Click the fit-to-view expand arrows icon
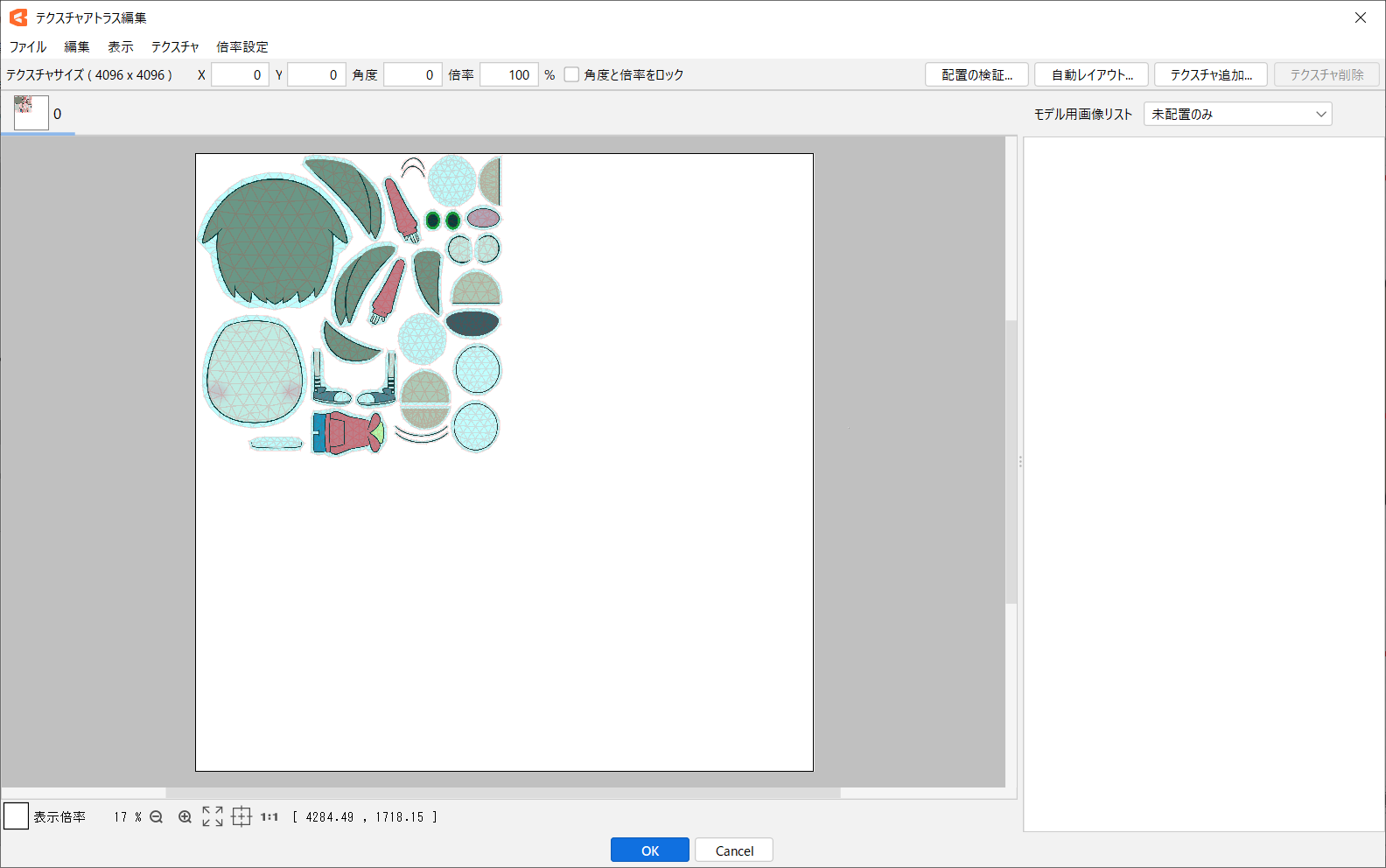 click(x=213, y=816)
